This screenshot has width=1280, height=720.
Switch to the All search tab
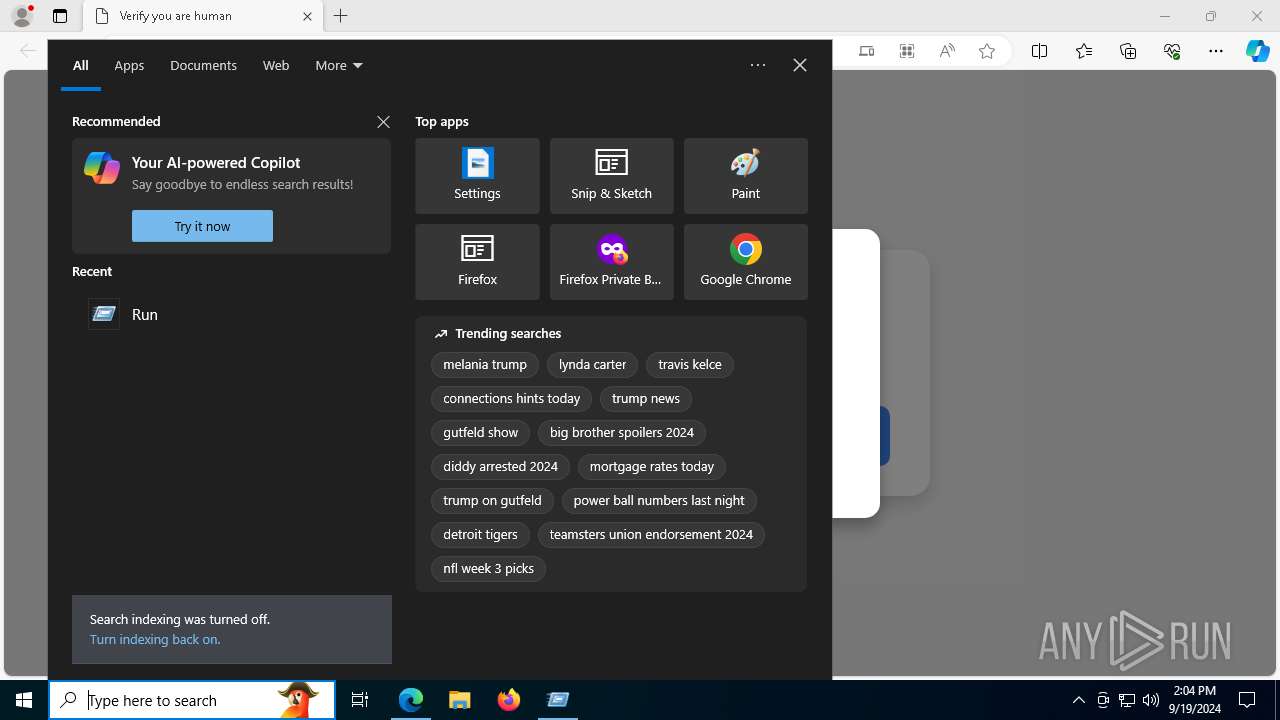tap(81, 65)
